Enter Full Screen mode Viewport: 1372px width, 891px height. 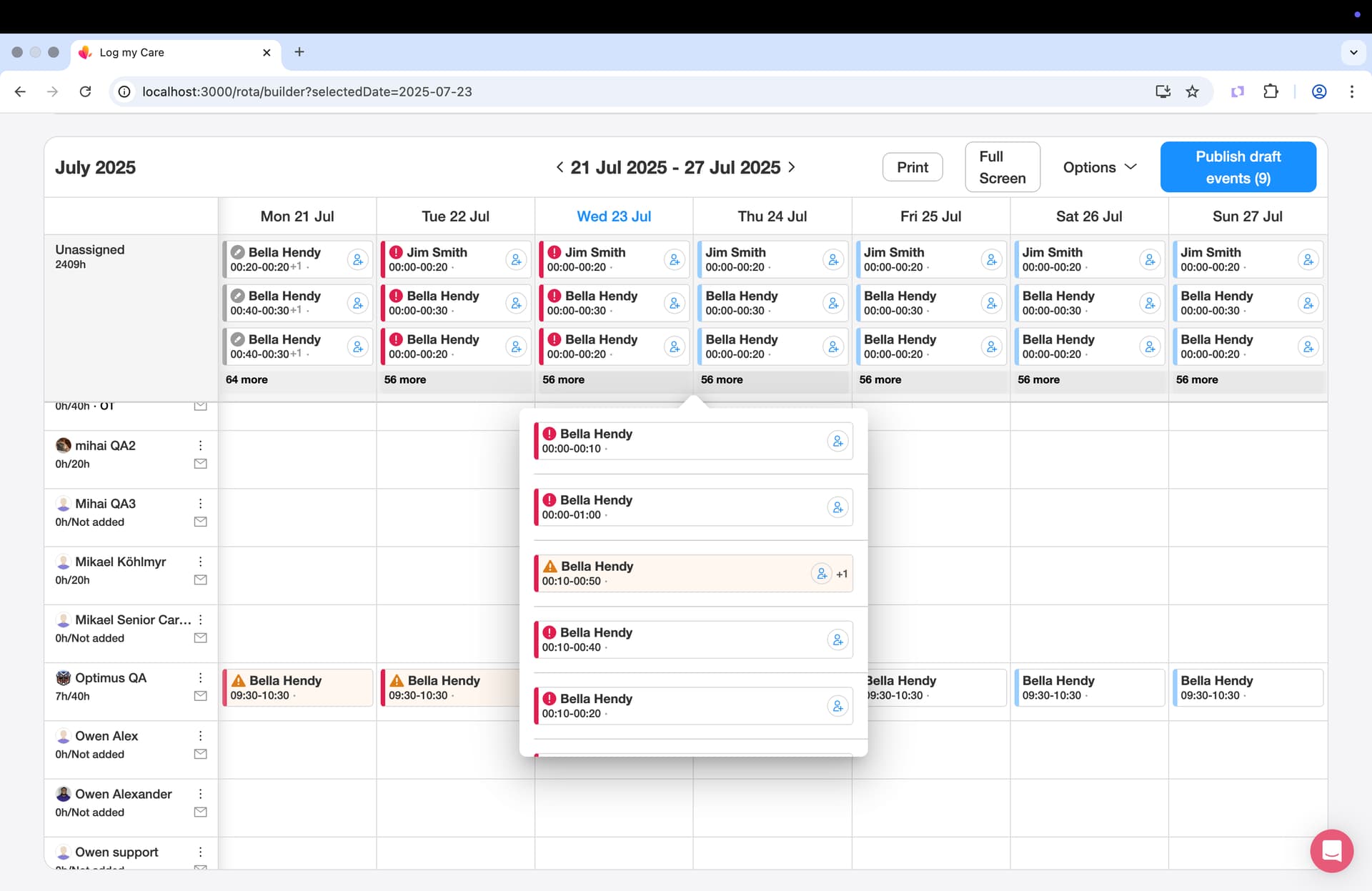(1002, 167)
